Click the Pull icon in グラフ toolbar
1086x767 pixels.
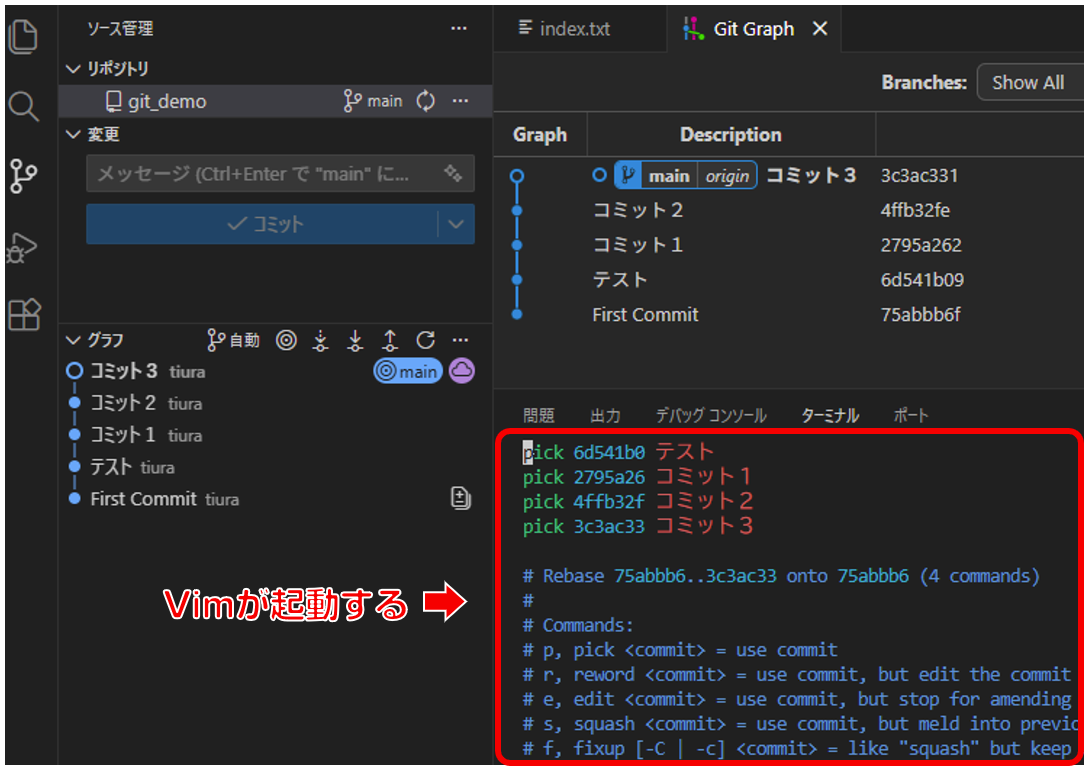click(x=355, y=340)
